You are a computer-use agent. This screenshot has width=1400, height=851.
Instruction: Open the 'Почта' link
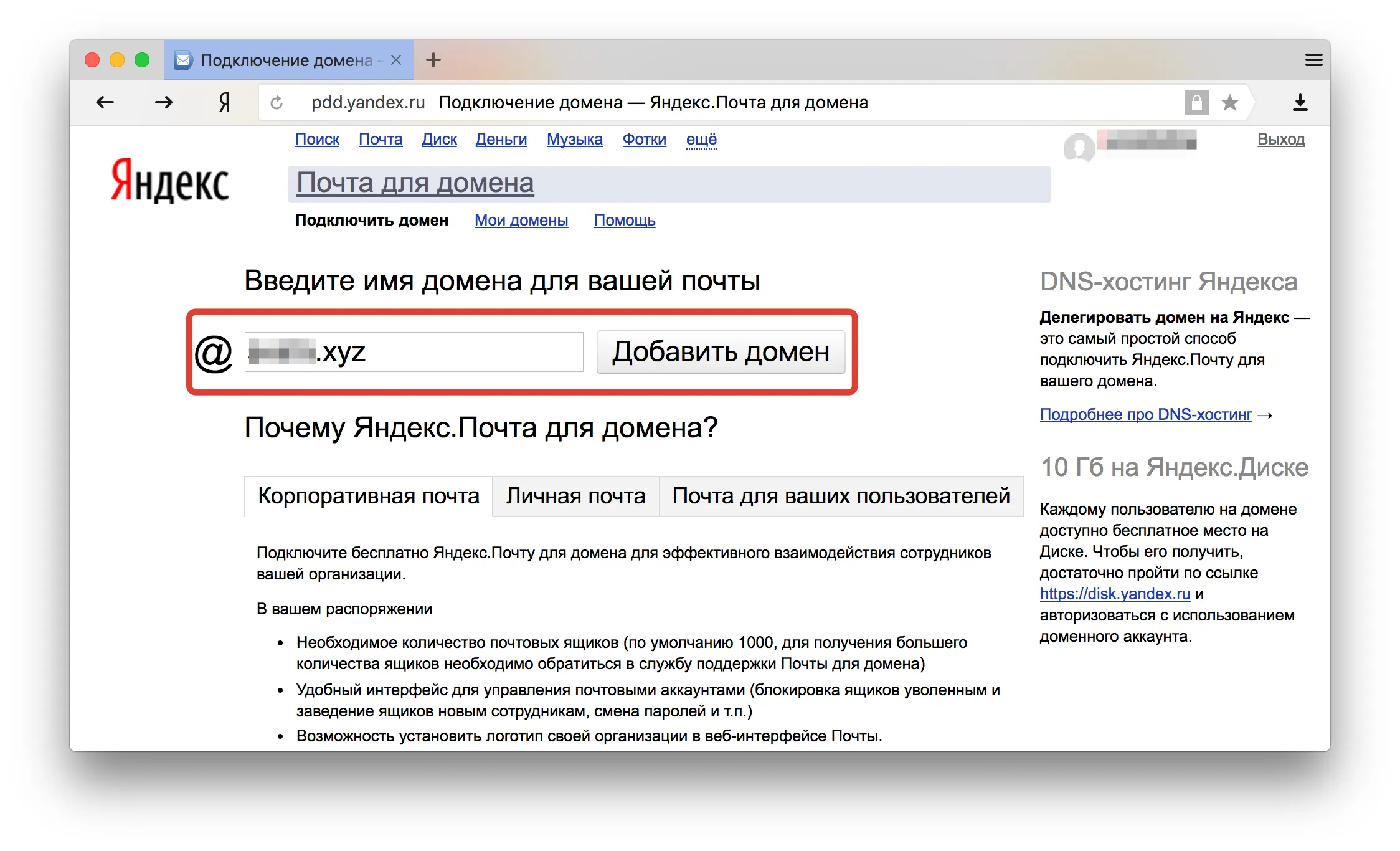click(x=381, y=139)
